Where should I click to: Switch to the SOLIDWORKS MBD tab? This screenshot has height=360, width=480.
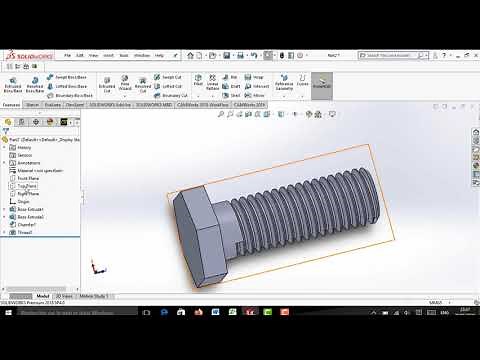coord(154,105)
